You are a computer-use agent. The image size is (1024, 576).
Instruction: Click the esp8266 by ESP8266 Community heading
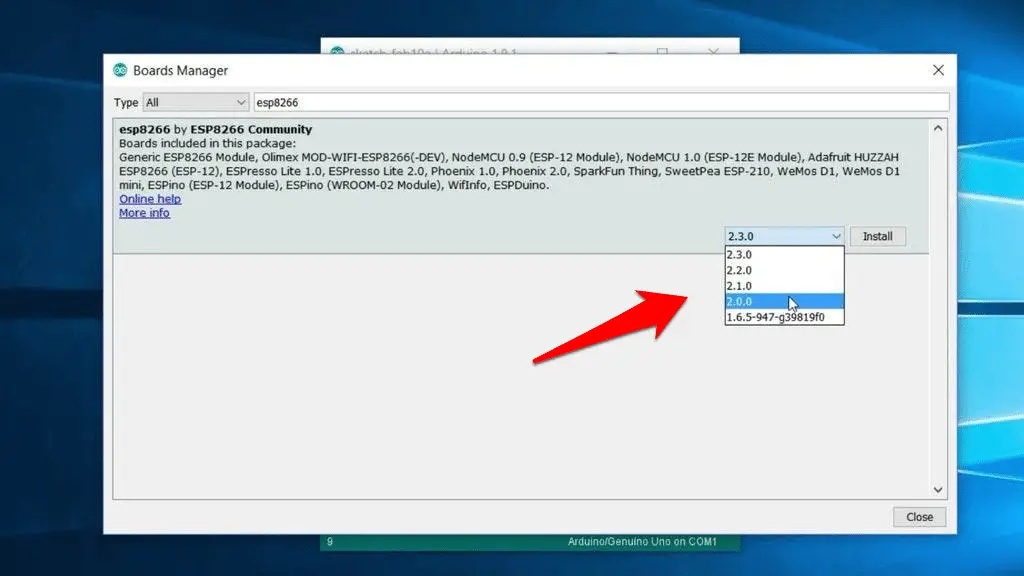point(216,129)
